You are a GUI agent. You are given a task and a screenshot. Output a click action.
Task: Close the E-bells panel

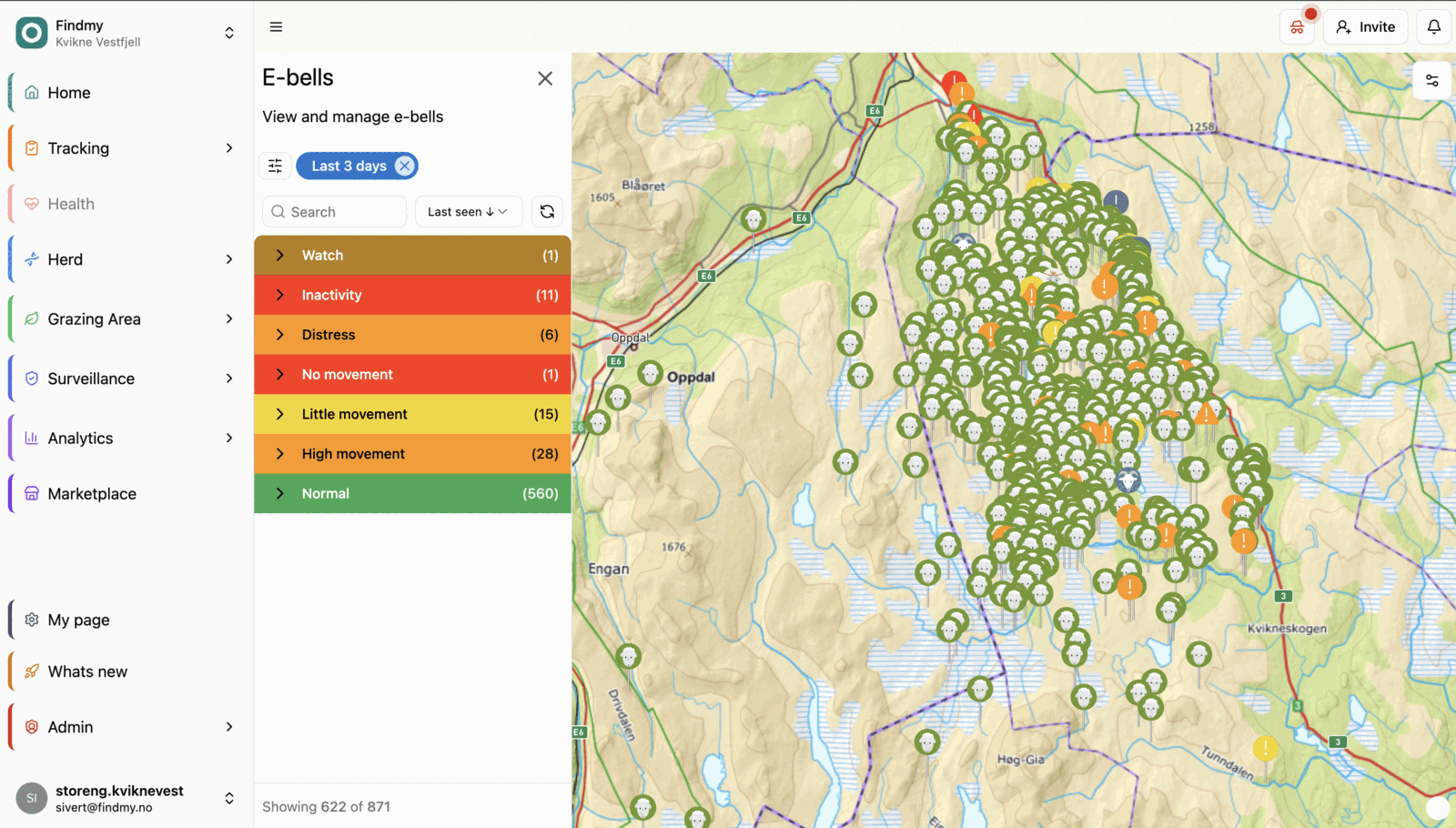[545, 78]
